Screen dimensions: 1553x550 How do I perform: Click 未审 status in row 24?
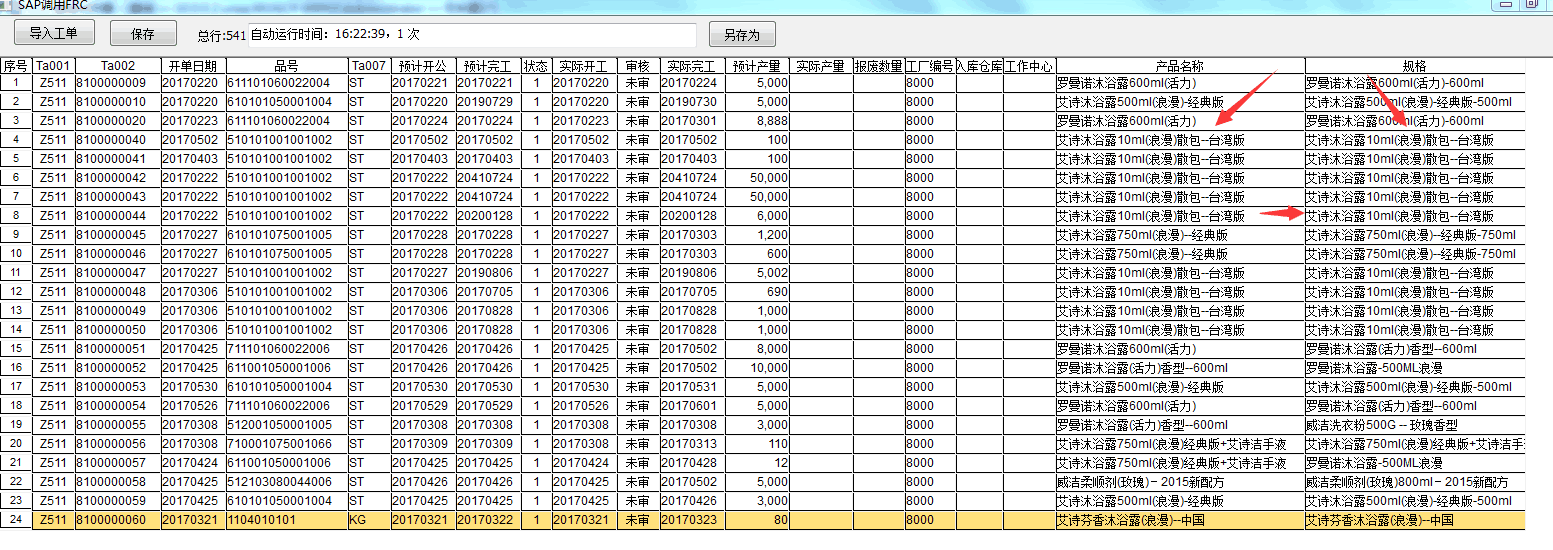pos(638,521)
